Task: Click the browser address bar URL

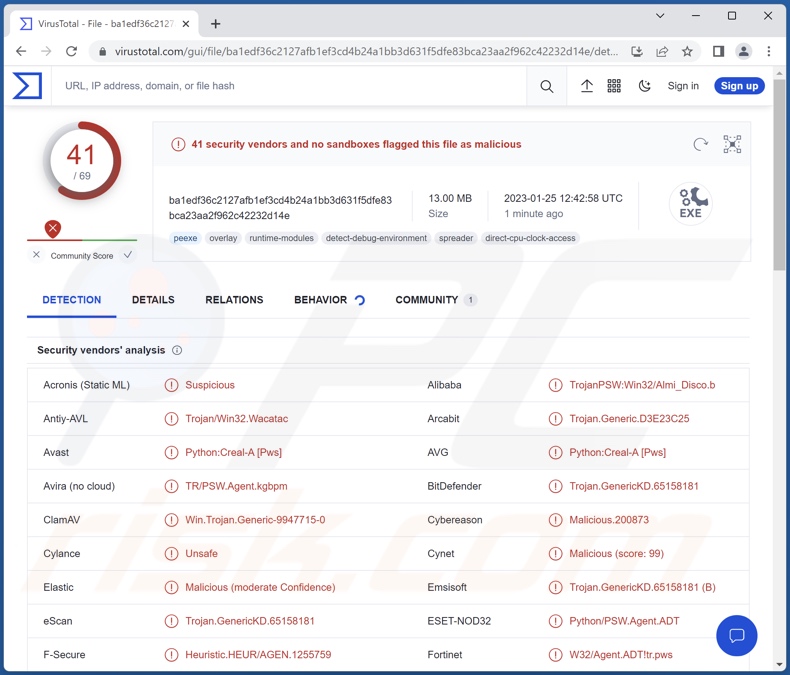Action: 366,51
